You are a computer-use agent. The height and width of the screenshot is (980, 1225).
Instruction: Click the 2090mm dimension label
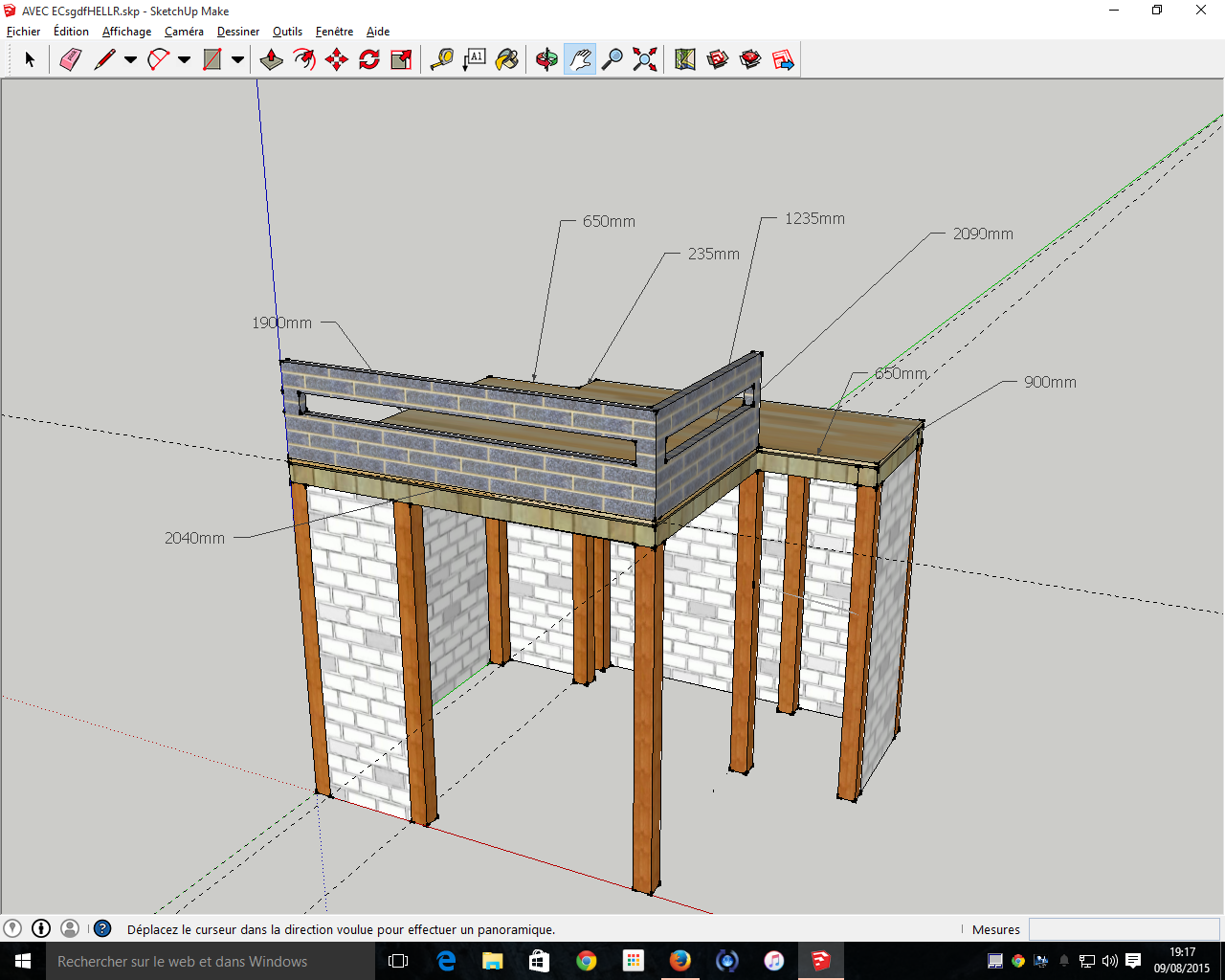(983, 234)
